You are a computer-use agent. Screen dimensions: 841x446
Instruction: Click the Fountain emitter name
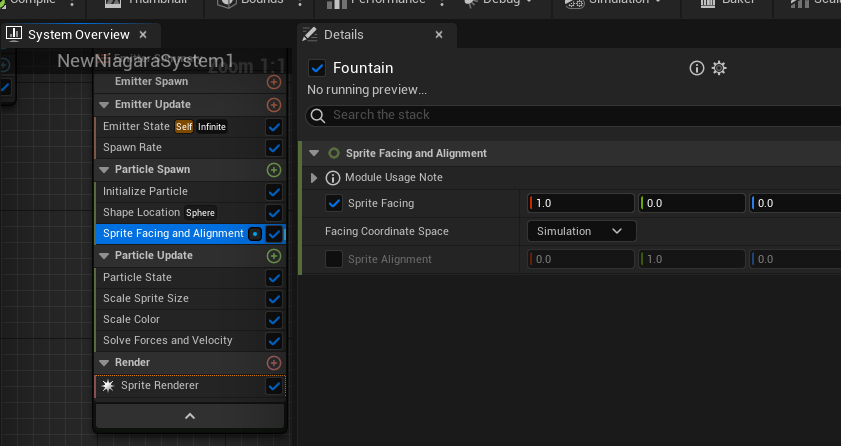(x=363, y=68)
